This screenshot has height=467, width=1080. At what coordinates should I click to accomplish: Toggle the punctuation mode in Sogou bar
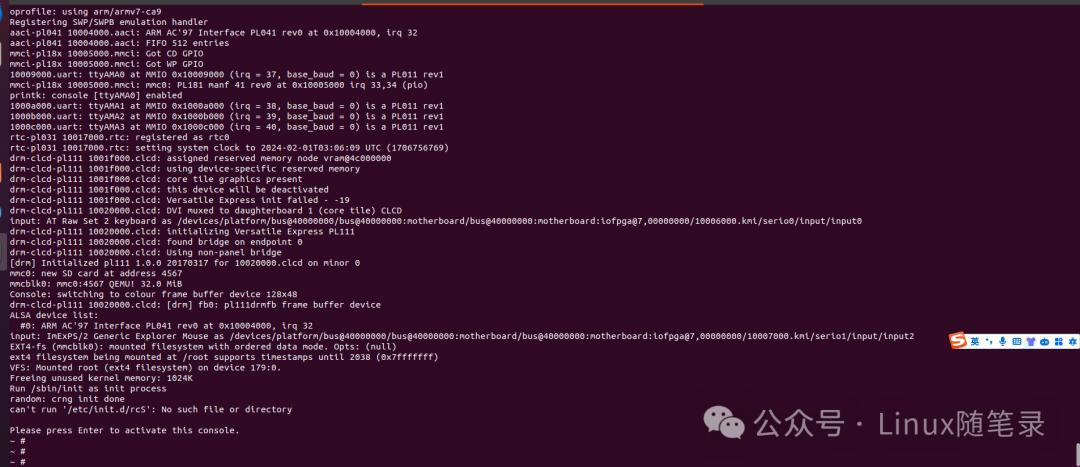(989, 342)
